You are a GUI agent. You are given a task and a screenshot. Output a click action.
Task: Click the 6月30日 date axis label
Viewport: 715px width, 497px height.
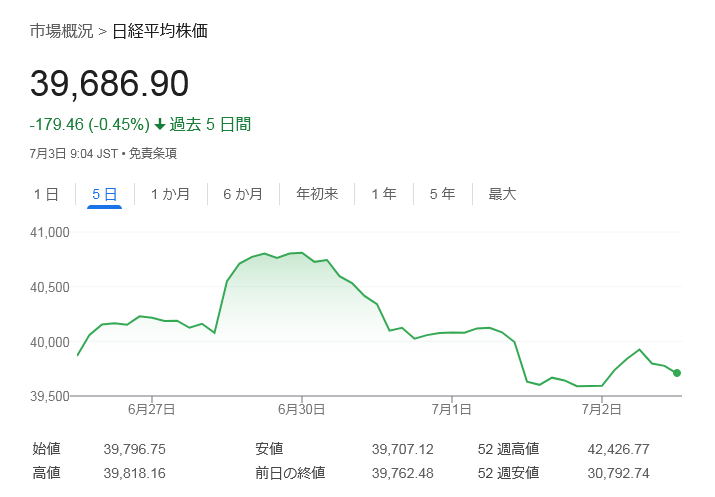pyautogui.click(x=301, y=409)
